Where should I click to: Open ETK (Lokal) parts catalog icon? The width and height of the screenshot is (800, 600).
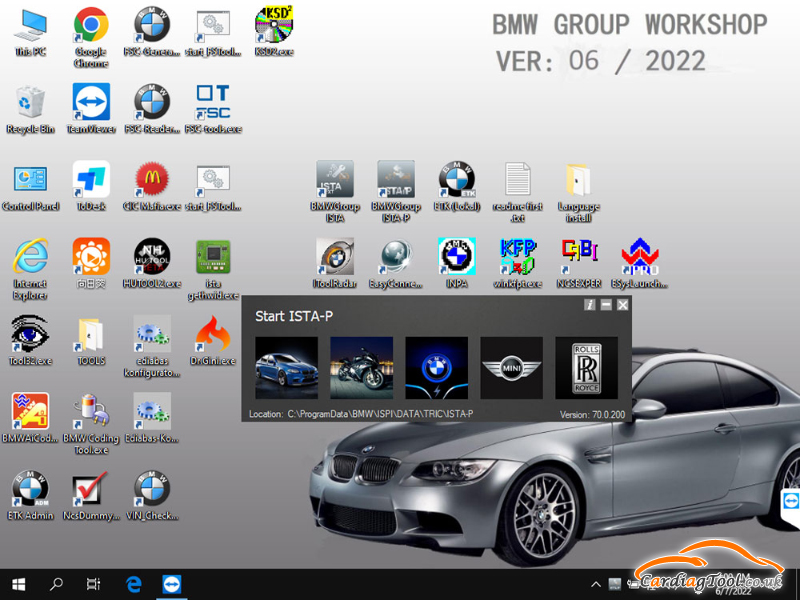point(457,187)
